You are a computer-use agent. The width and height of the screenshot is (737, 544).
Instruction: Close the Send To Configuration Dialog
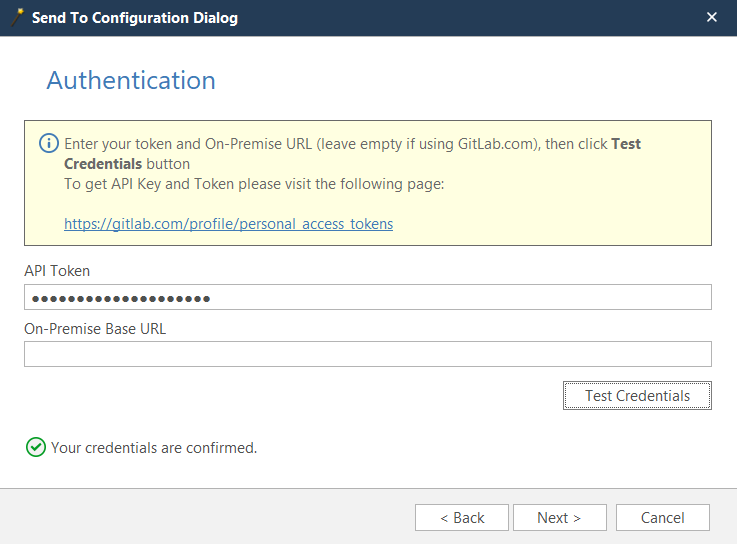pos(712,17)
